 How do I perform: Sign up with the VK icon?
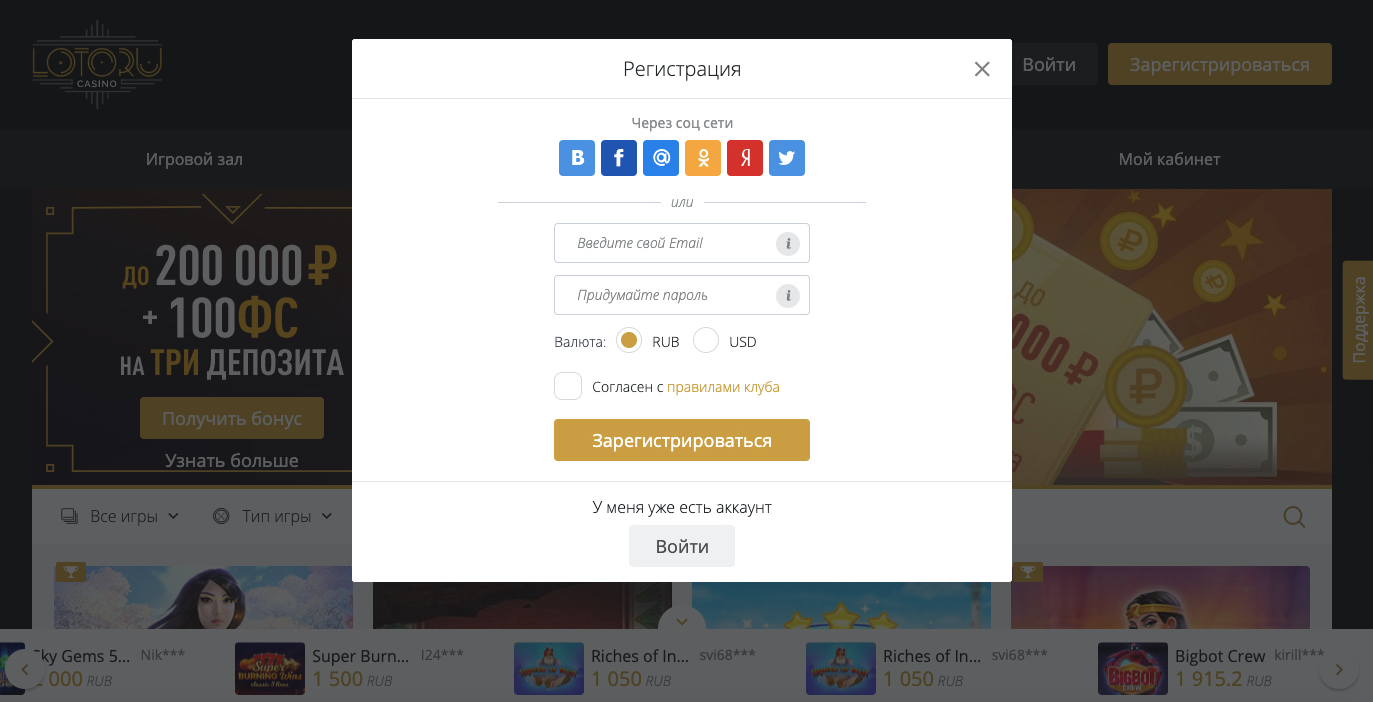pos(577,158)
